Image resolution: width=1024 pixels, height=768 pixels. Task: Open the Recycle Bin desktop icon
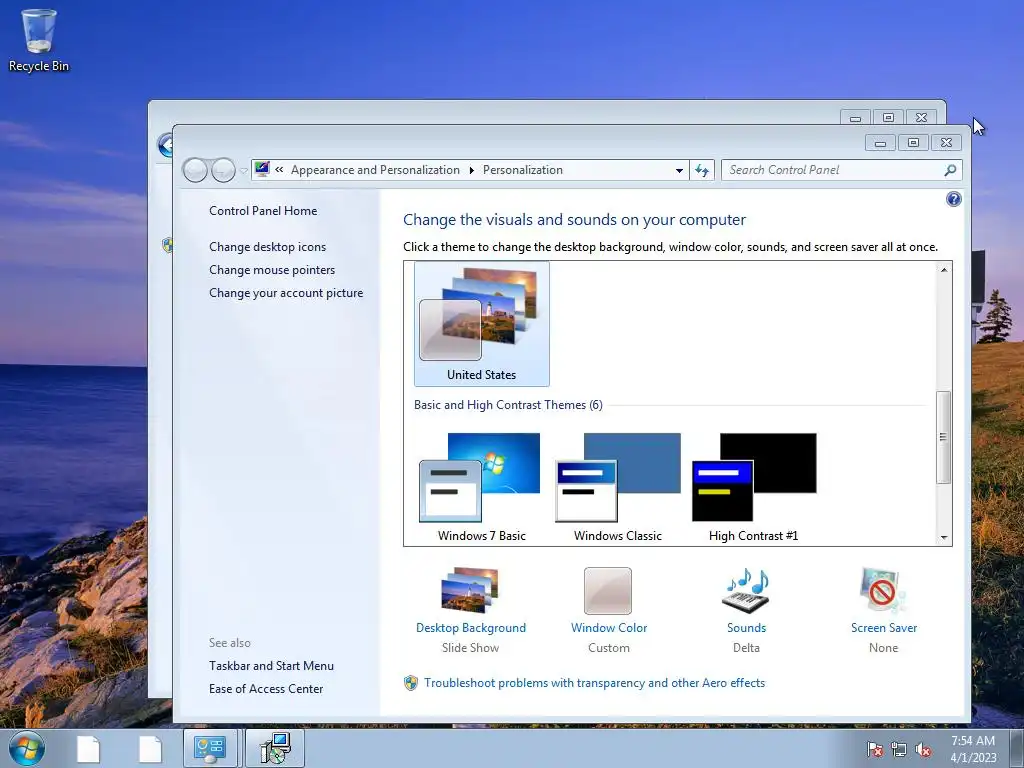pyautogui.click(x=39, y=40)
